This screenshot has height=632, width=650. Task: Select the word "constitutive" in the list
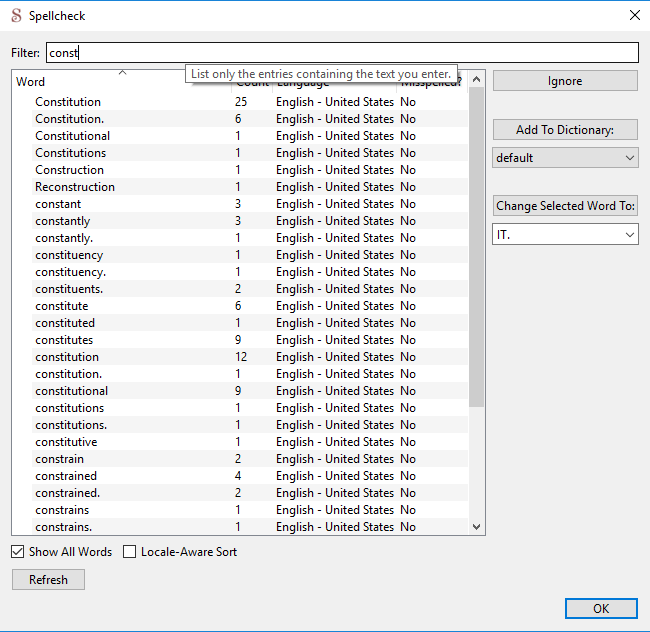66,442
